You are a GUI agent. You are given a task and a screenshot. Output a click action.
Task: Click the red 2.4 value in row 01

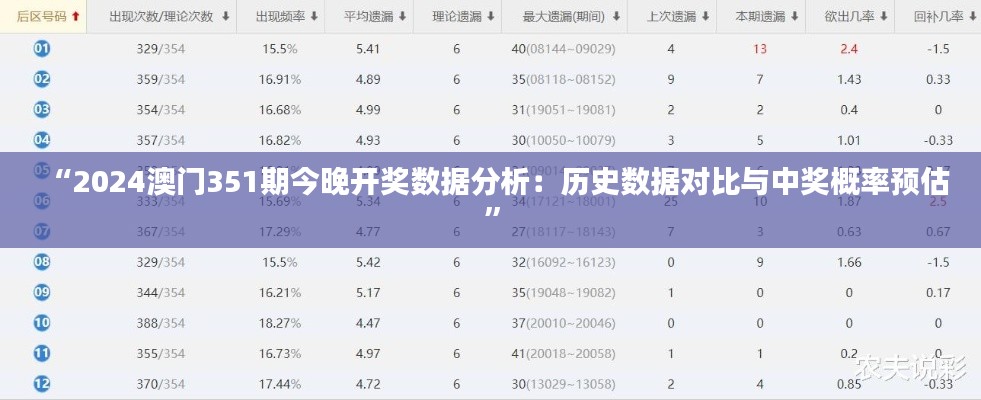click(849, 49)
